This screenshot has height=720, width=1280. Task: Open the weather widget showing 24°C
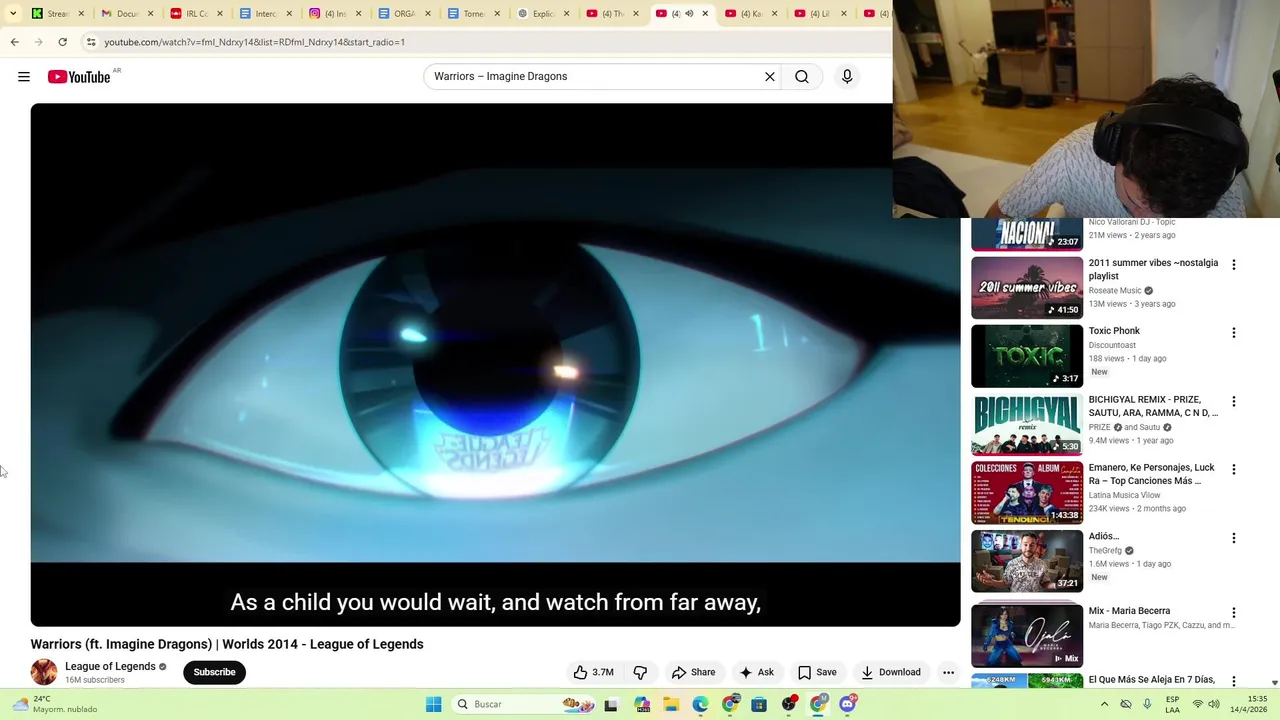click(x=57, y=704)
